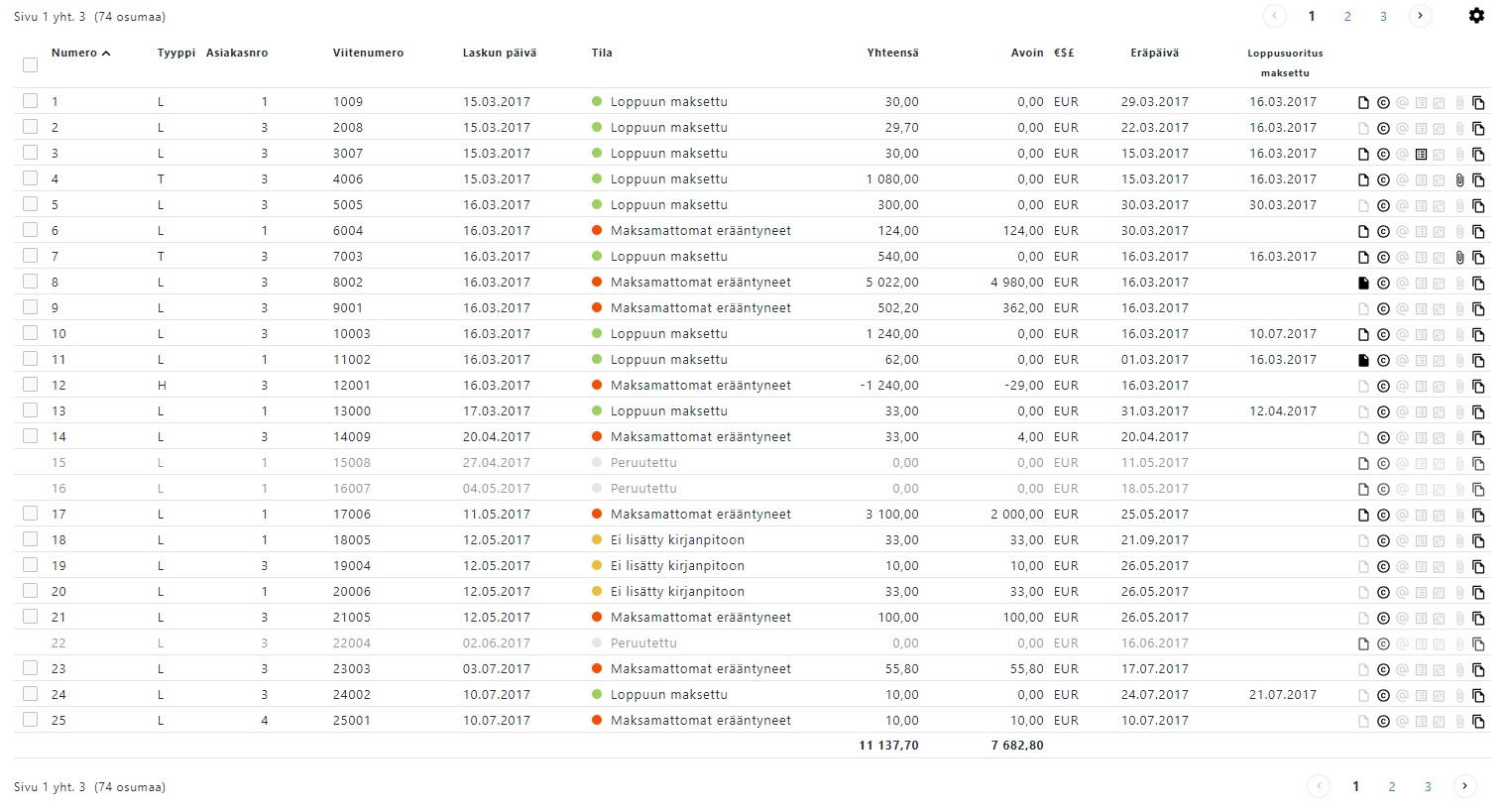Select the checkbox for invoice 21
Viewport: 1507px width, 812px height.
[30, 617]
